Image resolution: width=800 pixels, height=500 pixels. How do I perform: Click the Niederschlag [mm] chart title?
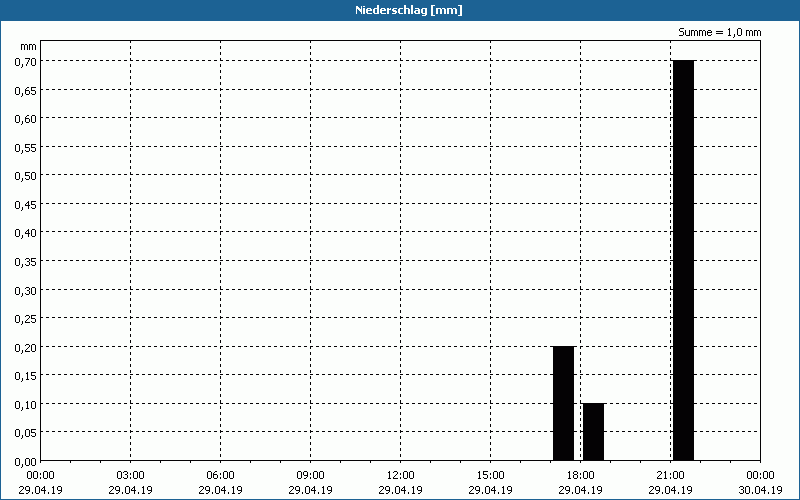click(x=409, y=10)
